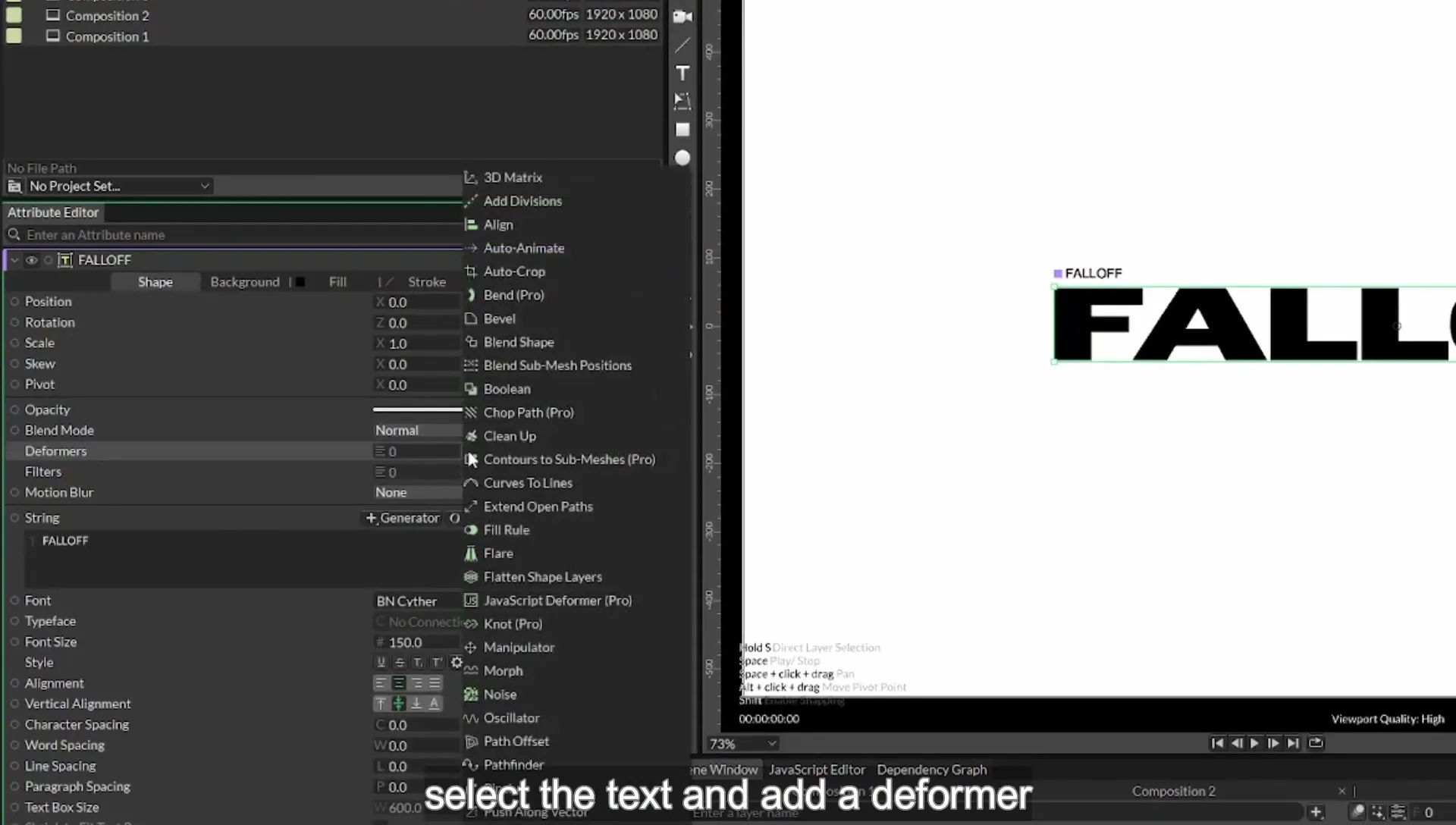Image resolution: width=1456 pixels, height=825 pixels.
Task: Choose Noise deformer from menu
Action: click(x=500, y=694)
